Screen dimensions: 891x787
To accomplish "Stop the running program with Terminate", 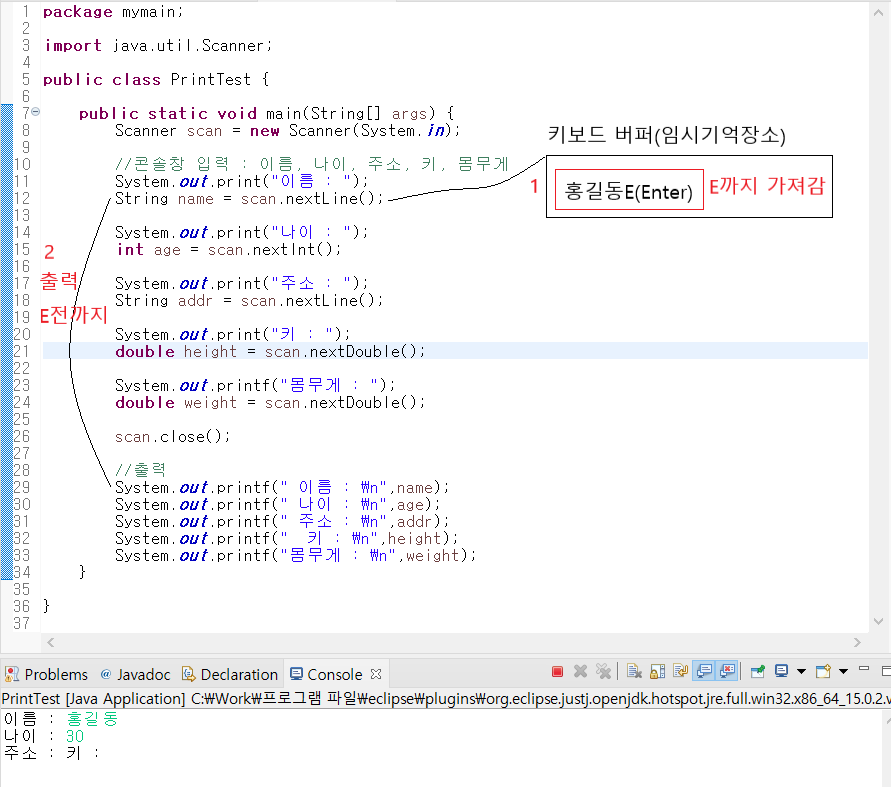I will [557, 672].
